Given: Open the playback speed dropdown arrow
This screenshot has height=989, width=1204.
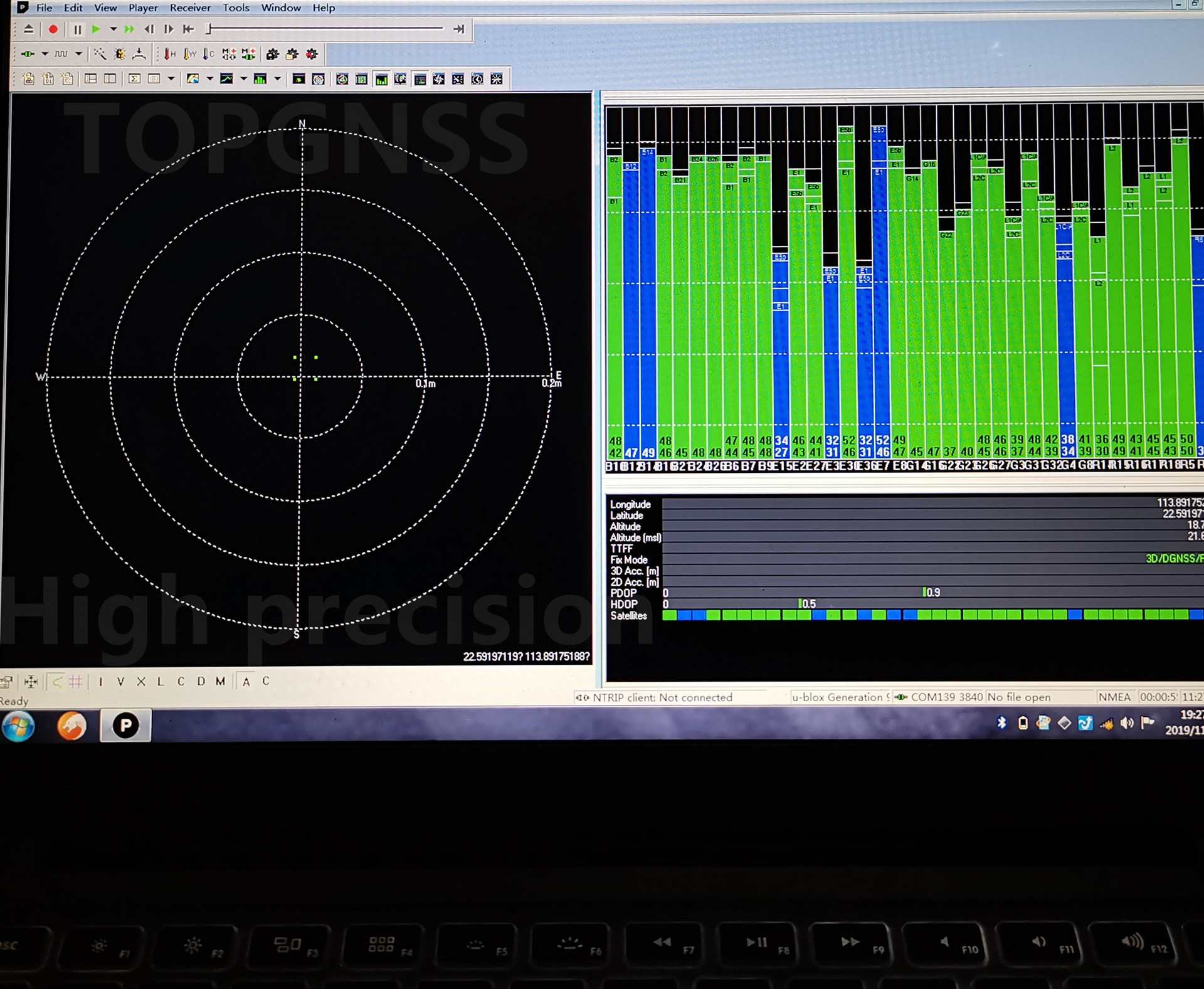Looking at the screenshot, I should click(x=113, y=29).
